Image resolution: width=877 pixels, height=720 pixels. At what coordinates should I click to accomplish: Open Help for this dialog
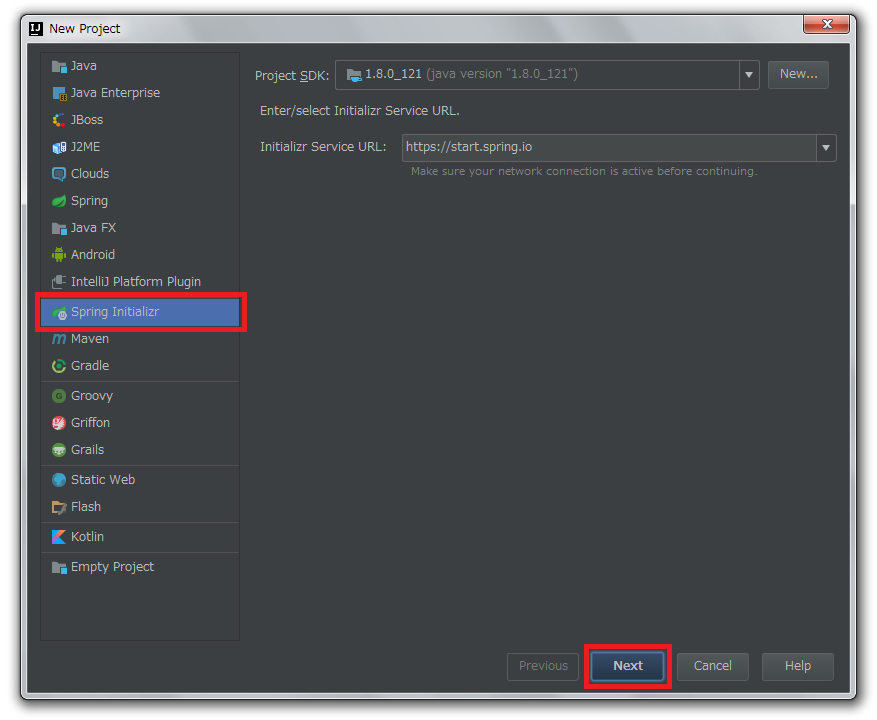point(798,666)
